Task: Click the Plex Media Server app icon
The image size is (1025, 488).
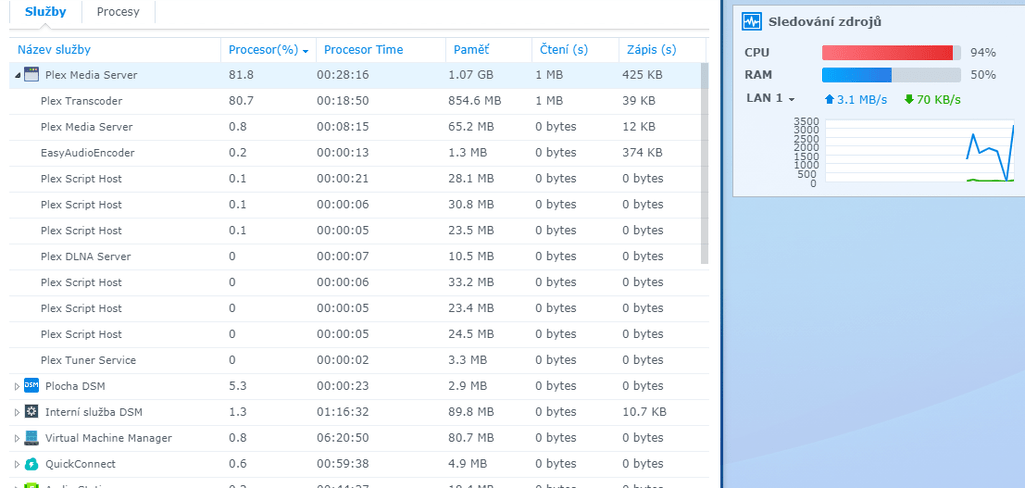Action: pyautogui.click(x=32, y=74)
